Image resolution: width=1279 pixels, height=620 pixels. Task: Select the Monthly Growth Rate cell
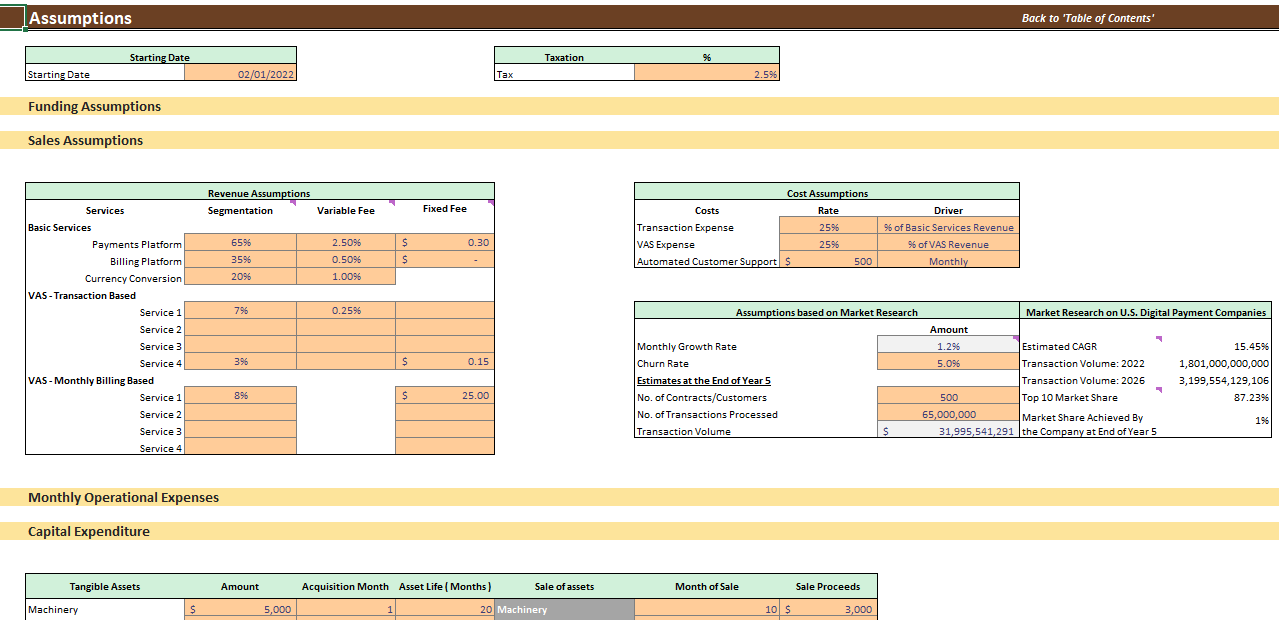(946, 346)
